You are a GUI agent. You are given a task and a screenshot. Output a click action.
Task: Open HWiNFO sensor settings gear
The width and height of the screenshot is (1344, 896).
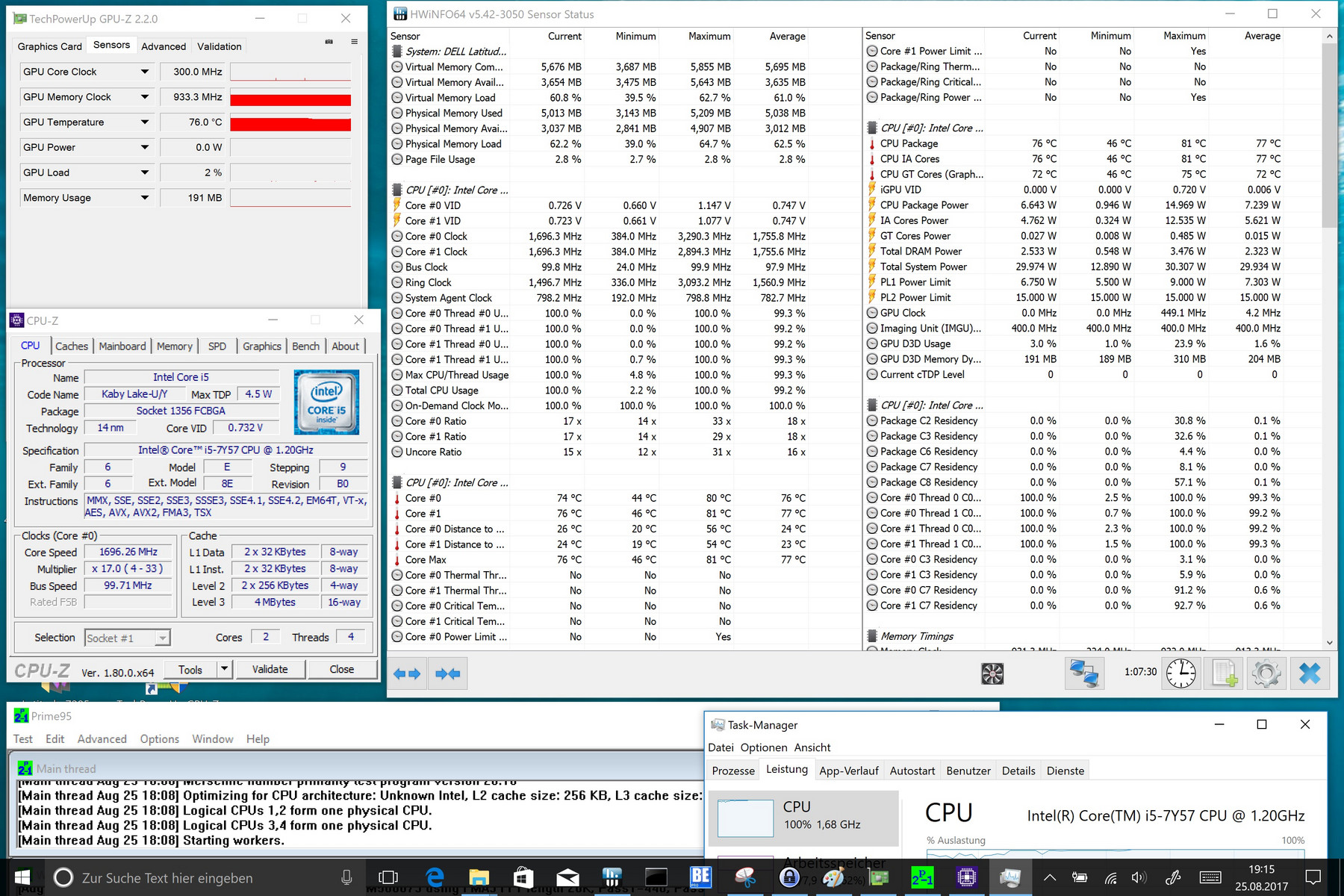1266,673
